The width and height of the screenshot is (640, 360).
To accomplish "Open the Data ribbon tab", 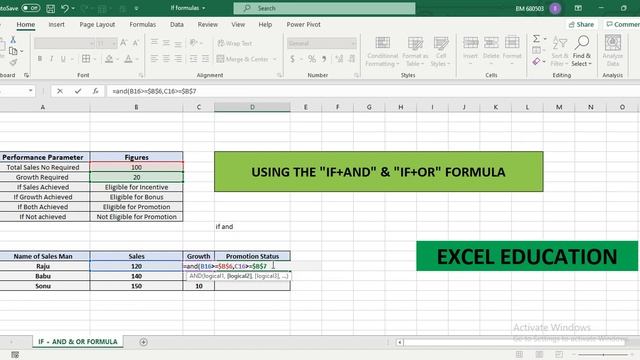I will pos(177,24).
